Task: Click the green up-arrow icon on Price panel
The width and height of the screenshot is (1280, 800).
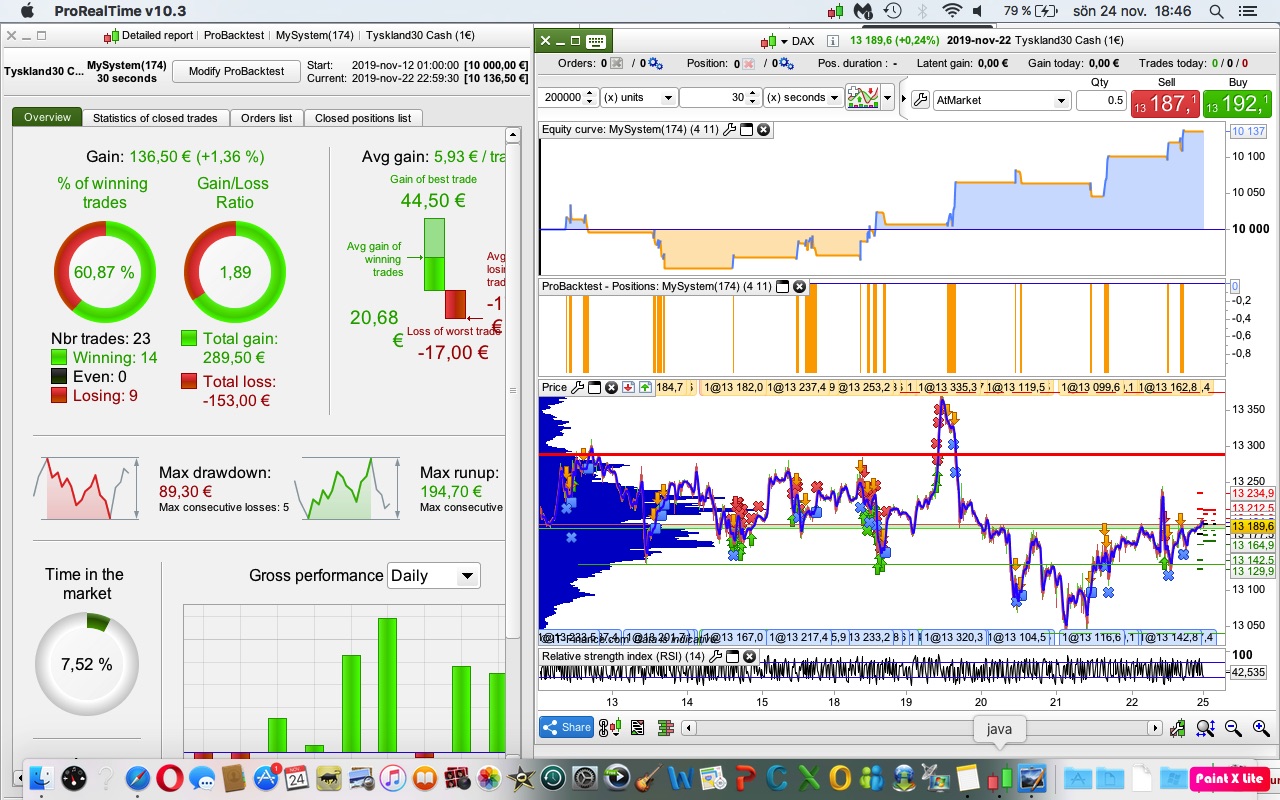Action: pyautogui.click(x=645, y=388)
